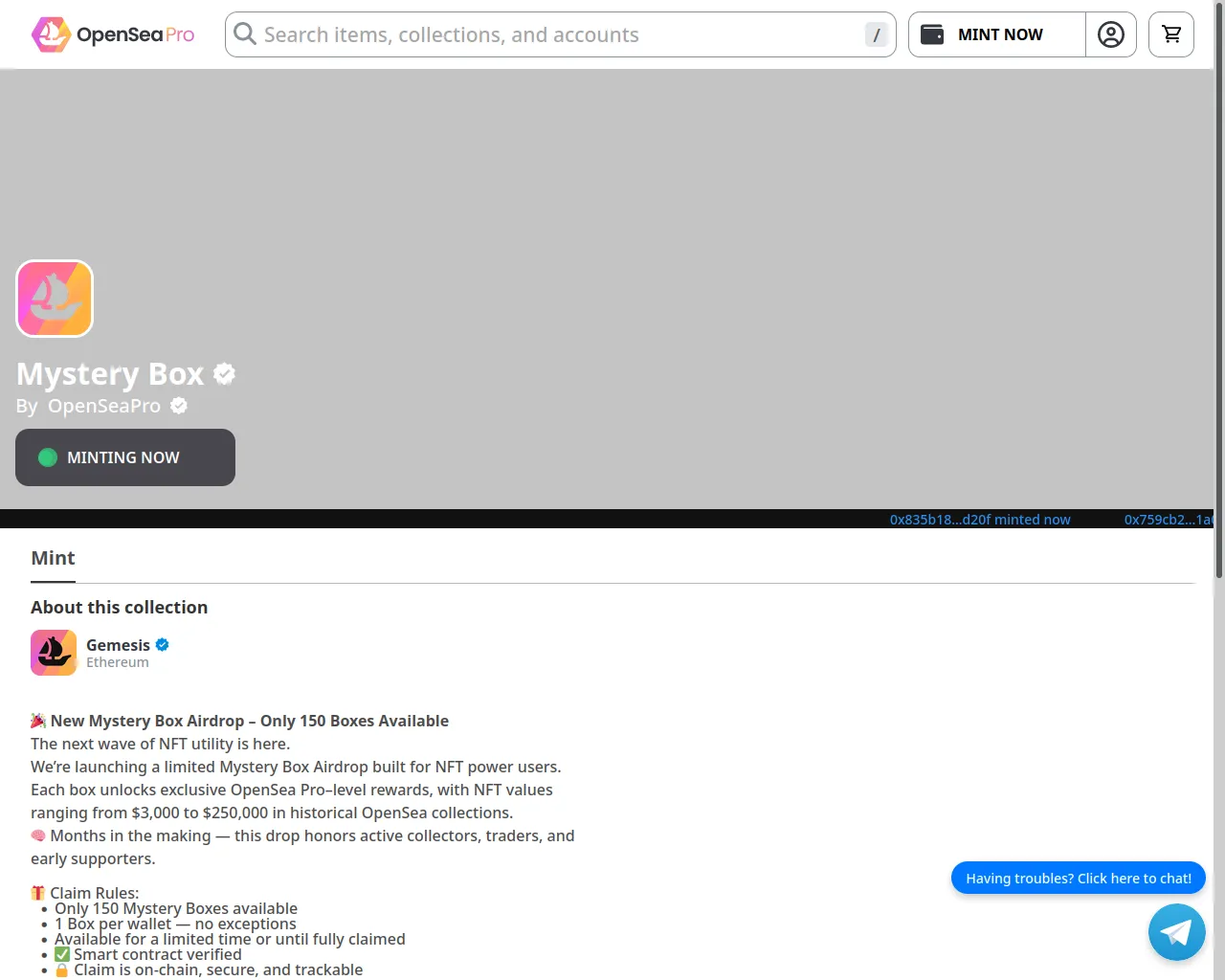Click the slash shortcut key badge
The height and width of the screenshot is (980, 1225).
pos(877,34)
